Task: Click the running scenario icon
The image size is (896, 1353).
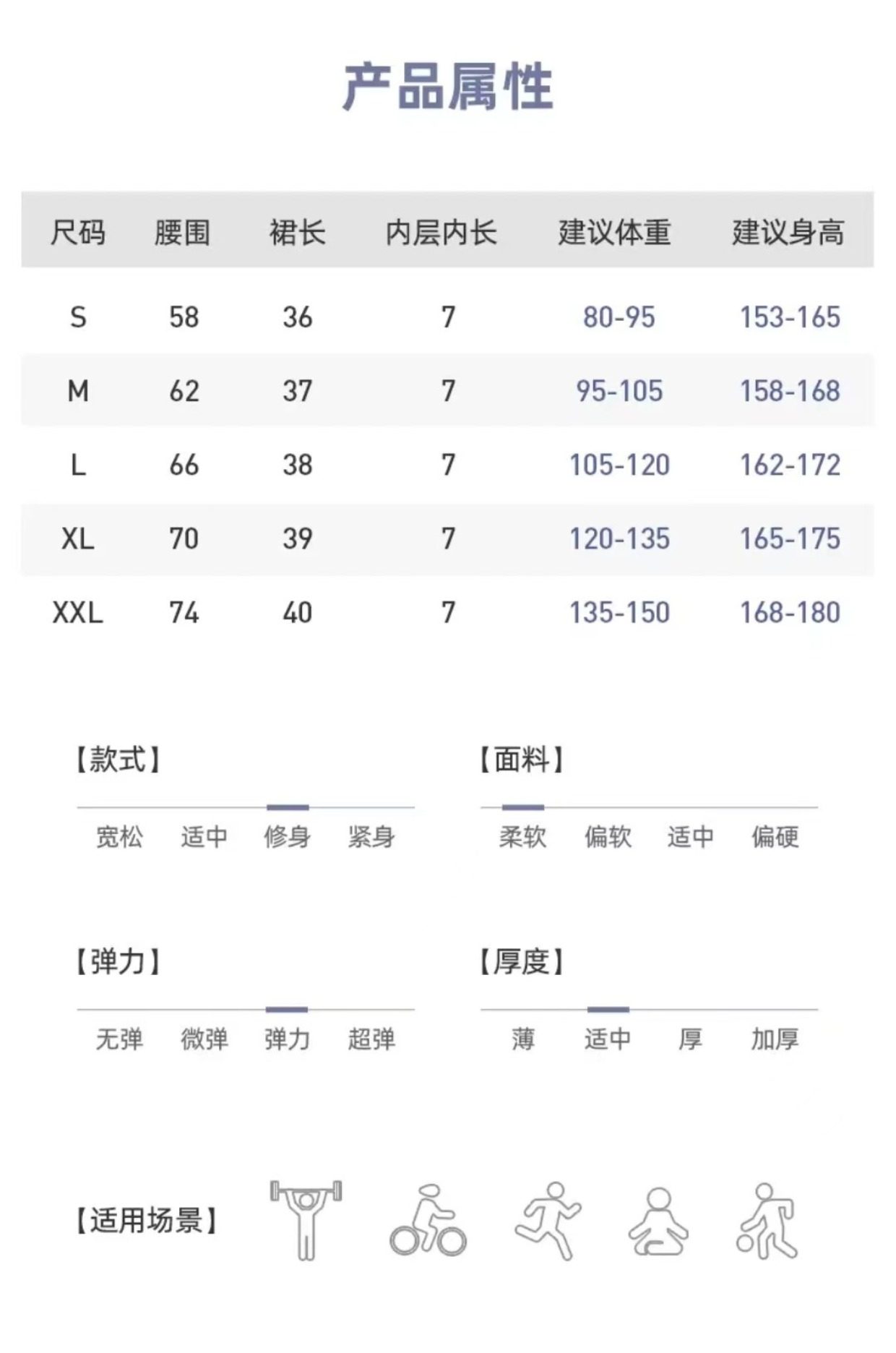Action: (548, 1220)
